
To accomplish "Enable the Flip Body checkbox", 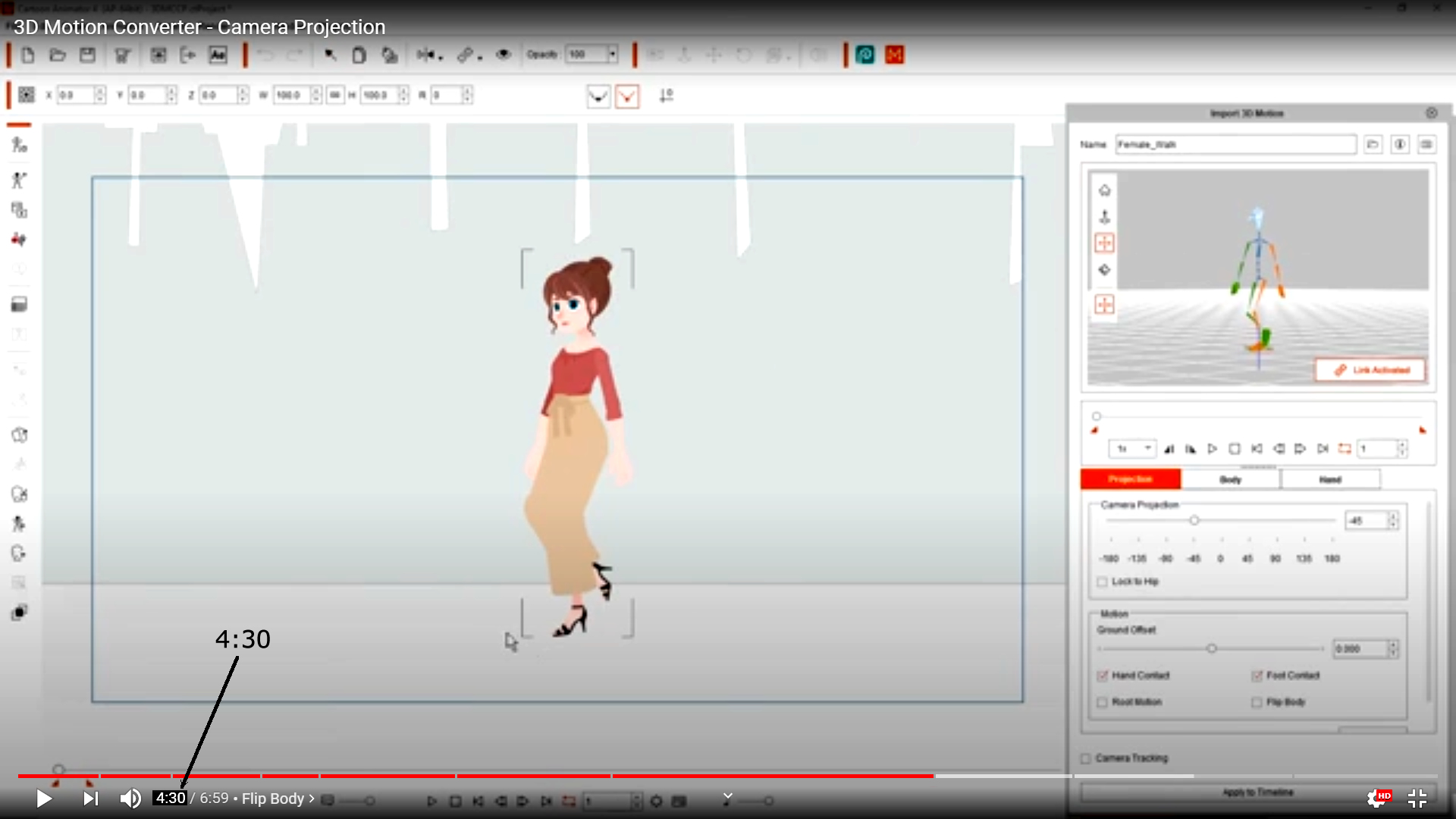I will point(1257,702).
